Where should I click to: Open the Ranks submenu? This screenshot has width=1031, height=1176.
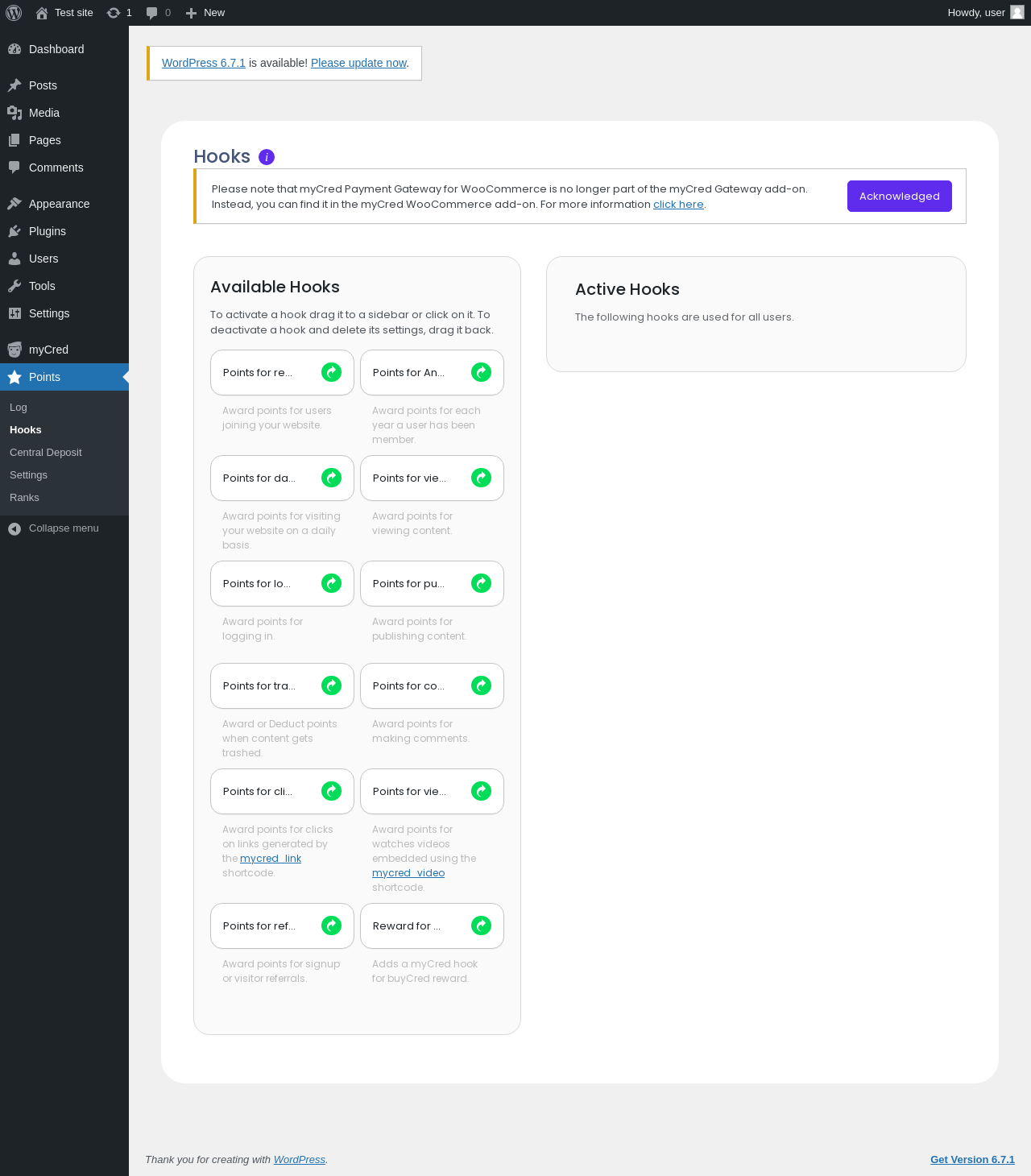[x=64, y=498]
